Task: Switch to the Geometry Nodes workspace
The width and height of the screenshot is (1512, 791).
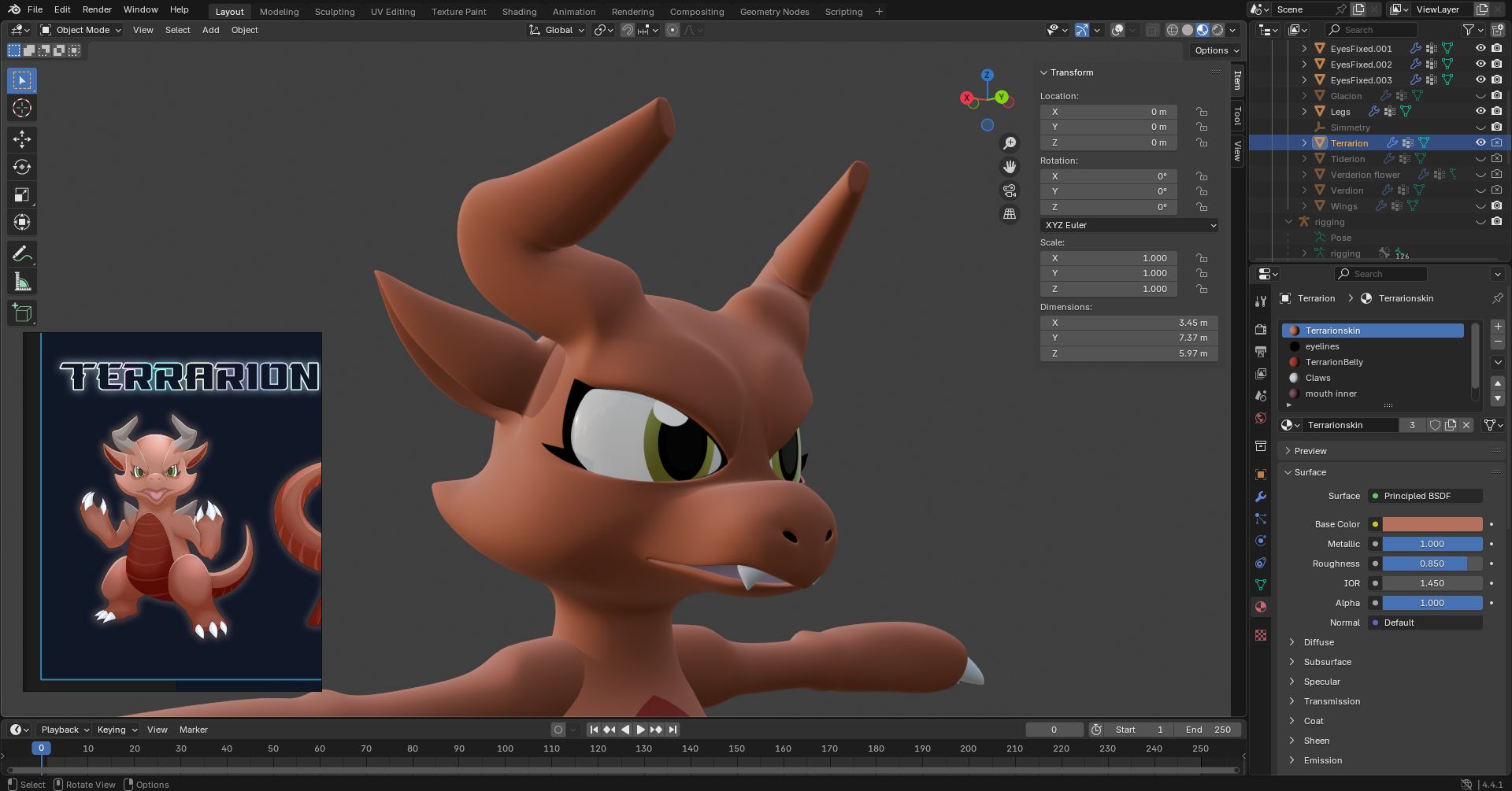Action: pos(774,12)
